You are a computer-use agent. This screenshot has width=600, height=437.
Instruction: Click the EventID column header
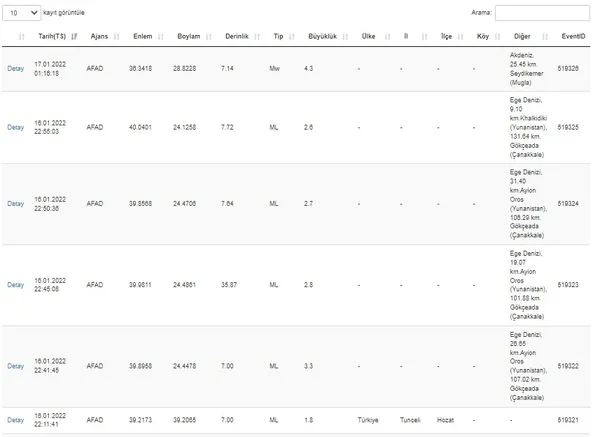point(572,37)
